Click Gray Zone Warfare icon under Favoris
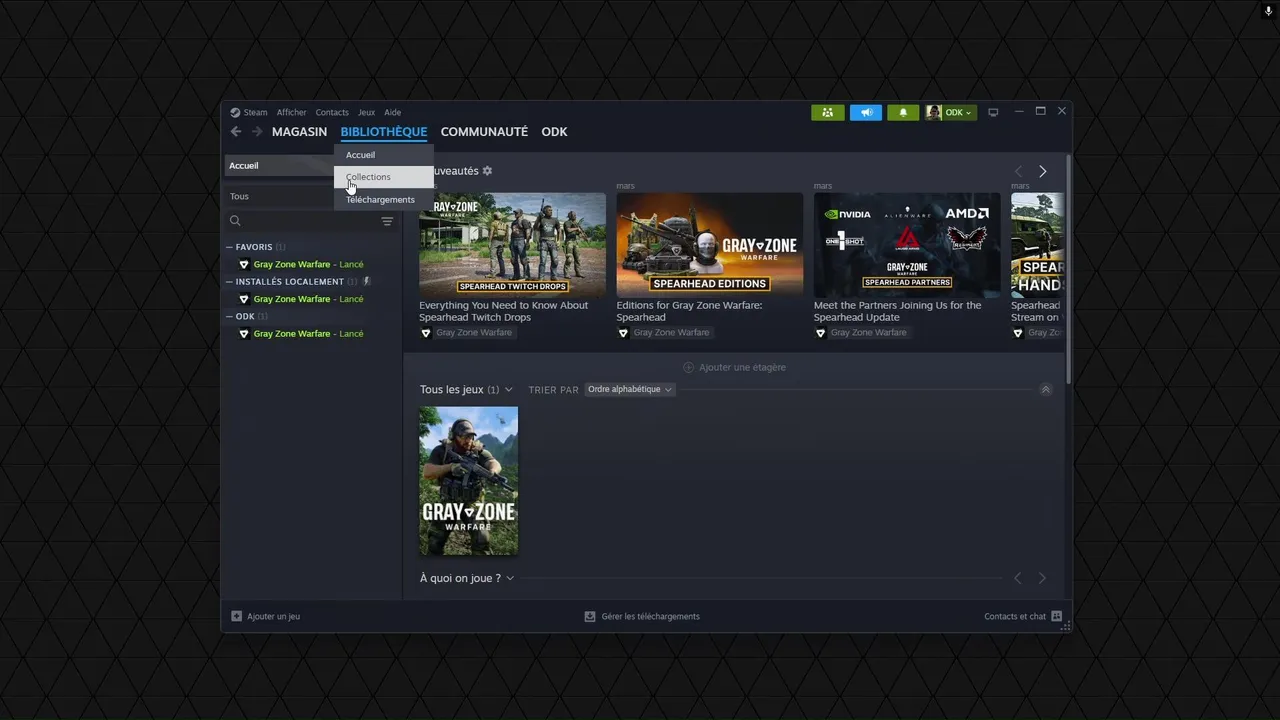Image resolution: width=1280 pixels, height=720 pixels. click(244, 265)
